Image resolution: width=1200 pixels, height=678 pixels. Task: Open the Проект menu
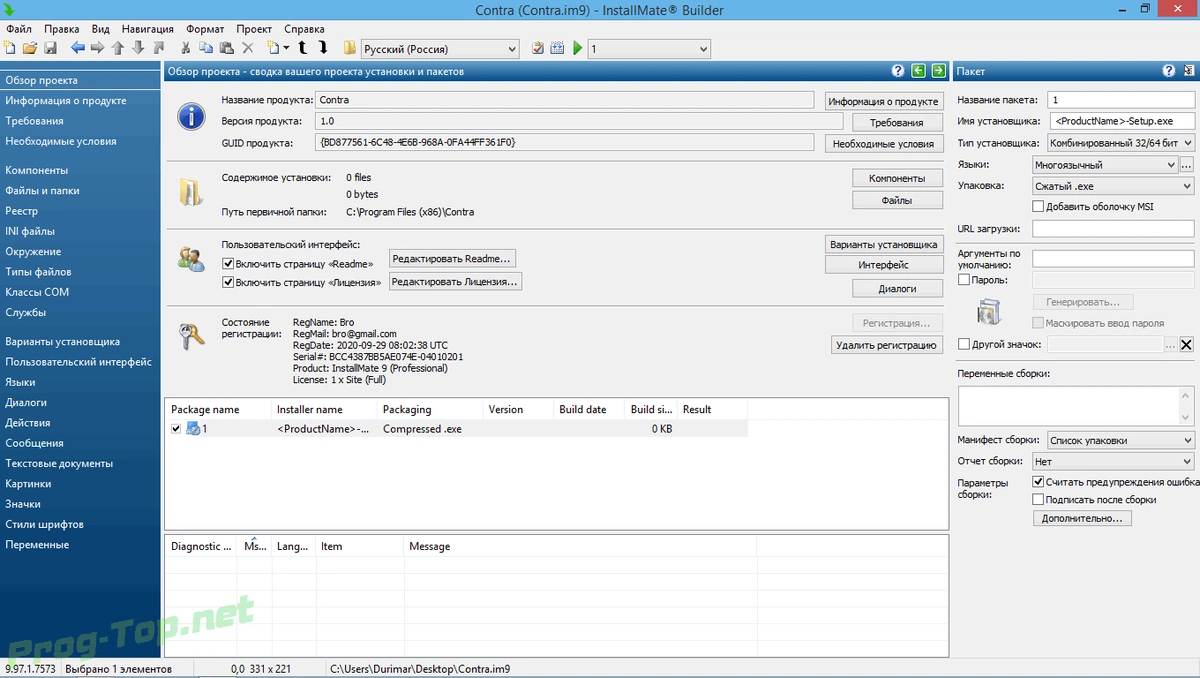coord(254,29)
